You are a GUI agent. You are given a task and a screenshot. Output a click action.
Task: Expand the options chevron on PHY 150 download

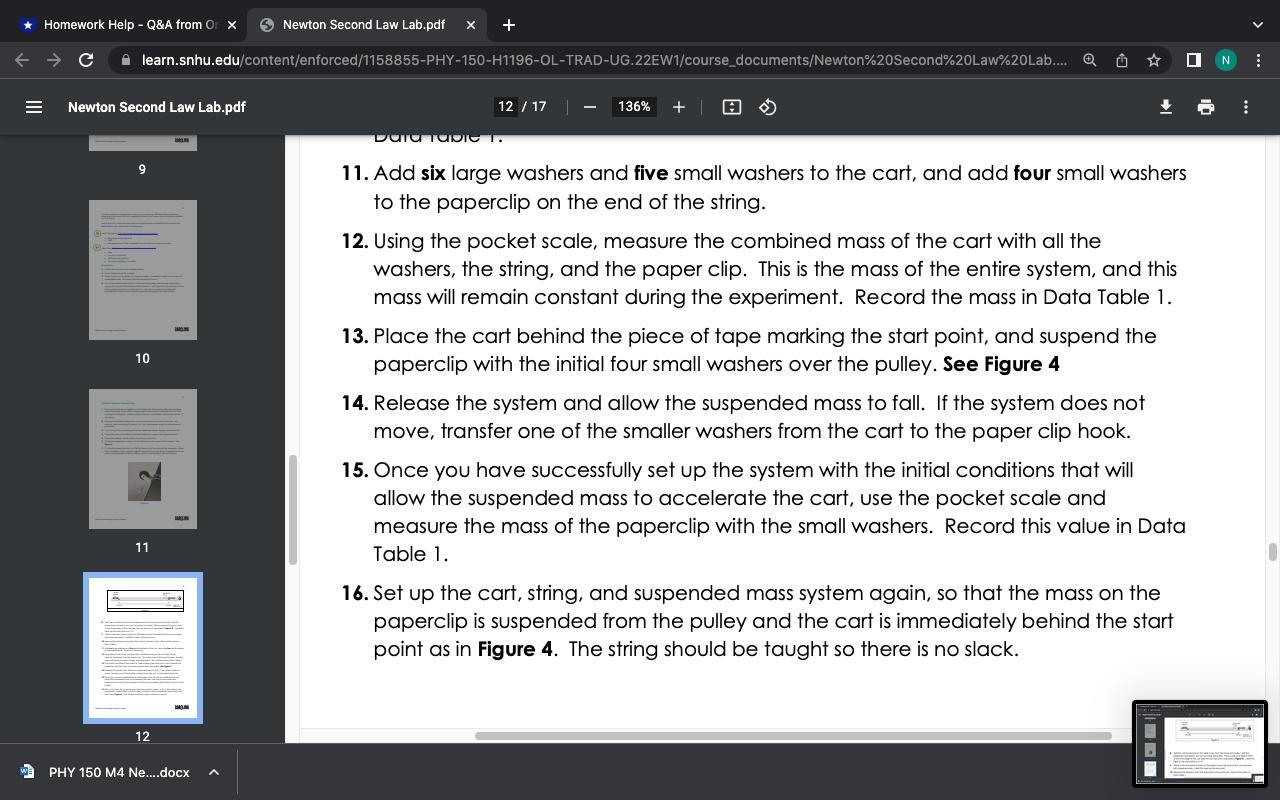(x=213, y=772)
